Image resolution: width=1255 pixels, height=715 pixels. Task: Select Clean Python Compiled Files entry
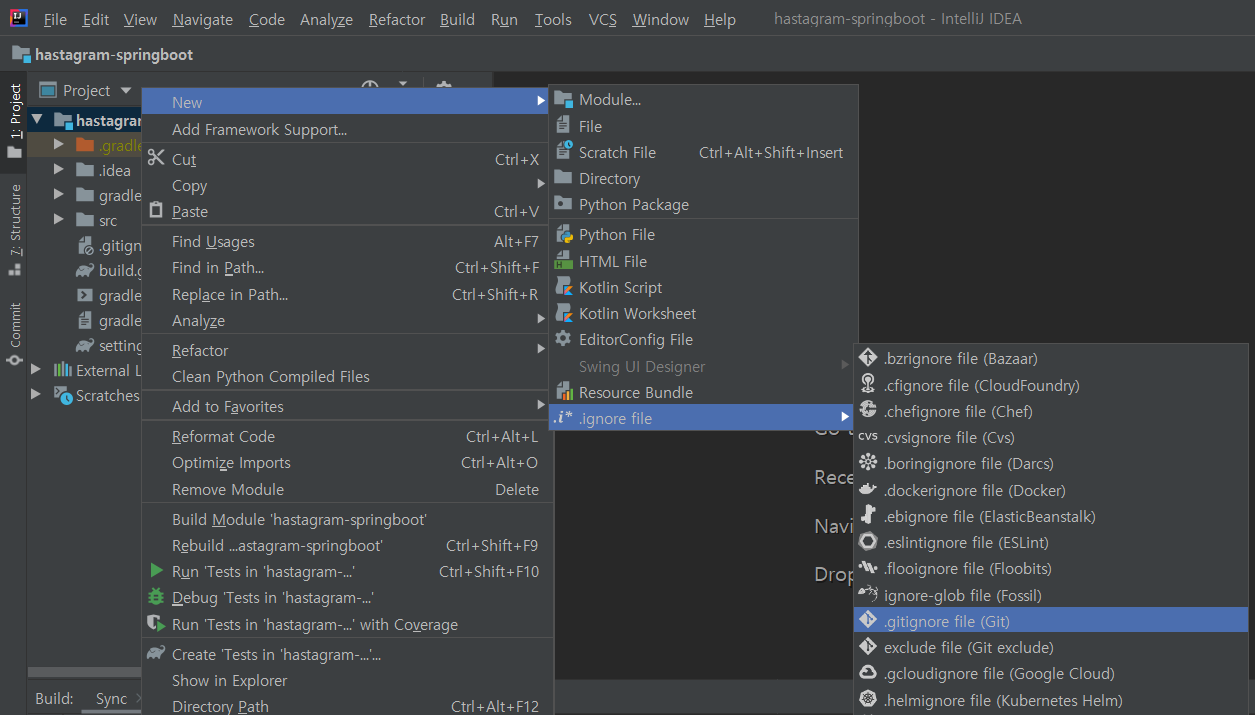coord(346,376)
